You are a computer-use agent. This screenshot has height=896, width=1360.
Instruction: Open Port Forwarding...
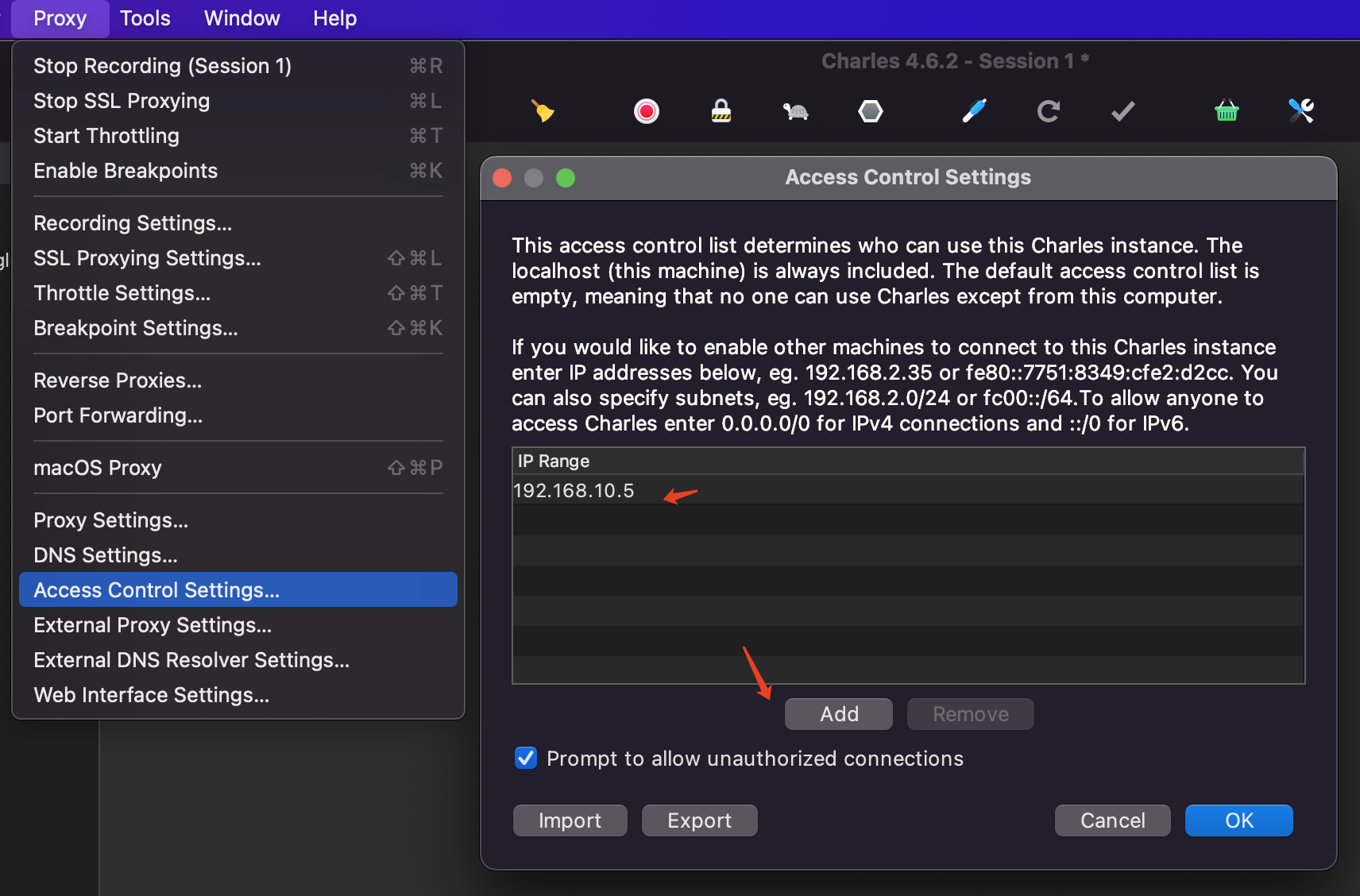(x=238, y=415)
